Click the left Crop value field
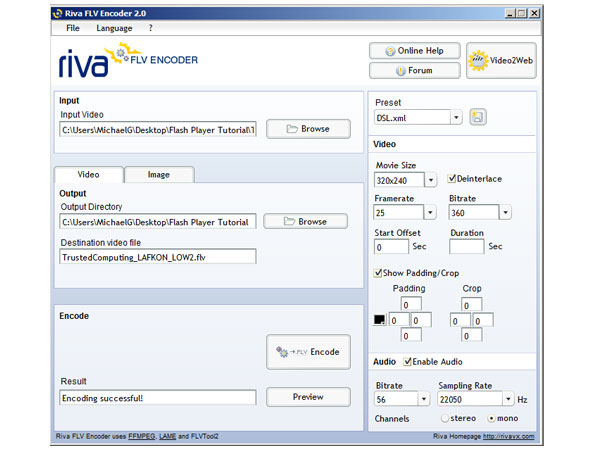Viewport: 600px width, 450px height. pos(460,321)
